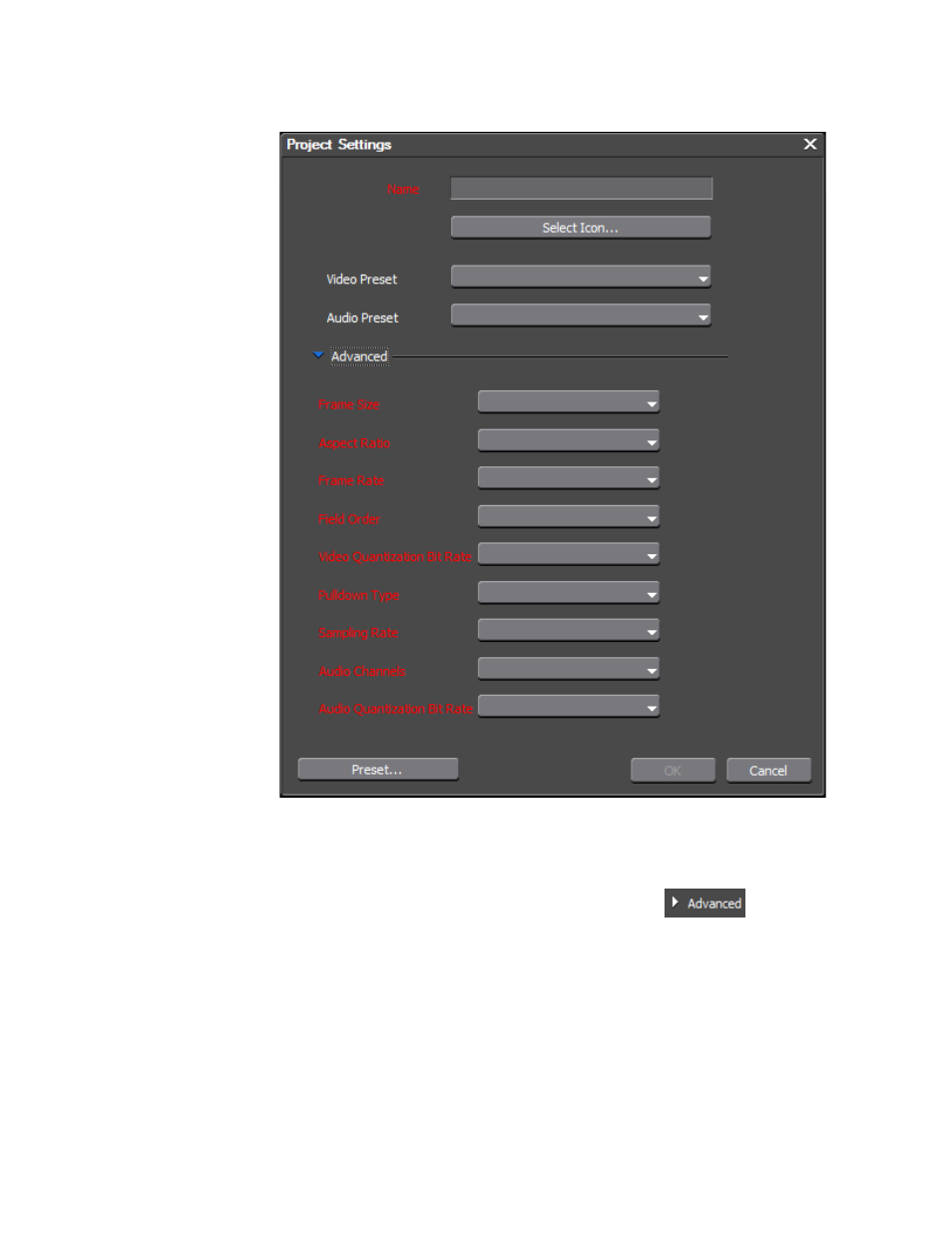Open the Pulldown Type dropdown
This screenshot has height=1233, width=952.
(569, 593)
